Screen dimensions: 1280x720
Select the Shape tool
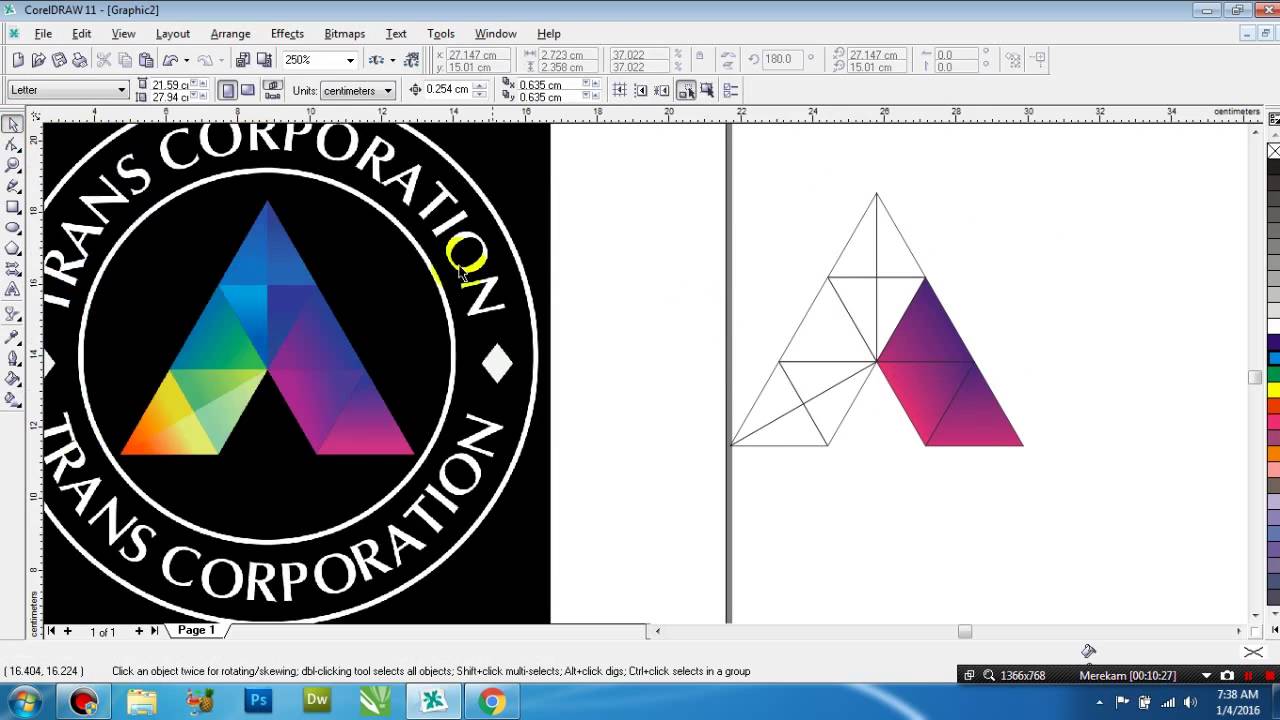pyautogui.click(x=13, y=145)
